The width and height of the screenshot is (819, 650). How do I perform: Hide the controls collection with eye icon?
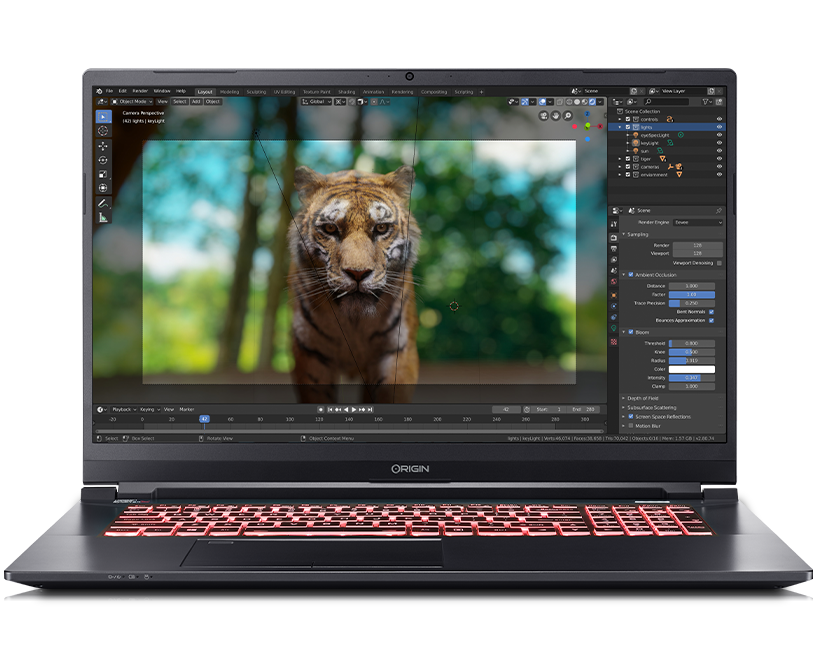pyautogui.click(x=719, y=119)
